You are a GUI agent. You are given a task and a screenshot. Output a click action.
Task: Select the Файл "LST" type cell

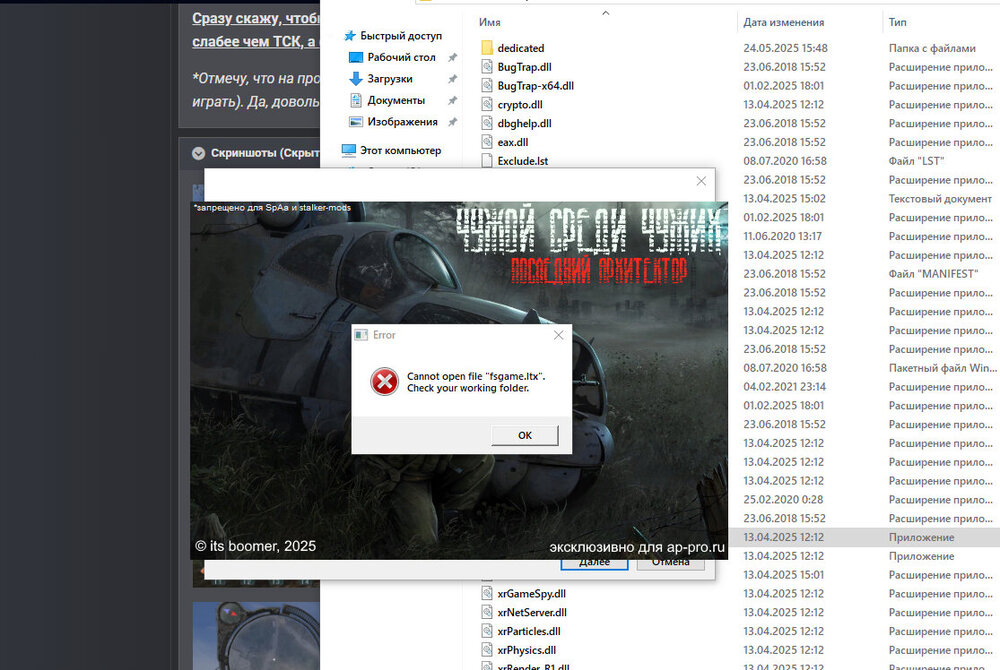tap(916, 161)
